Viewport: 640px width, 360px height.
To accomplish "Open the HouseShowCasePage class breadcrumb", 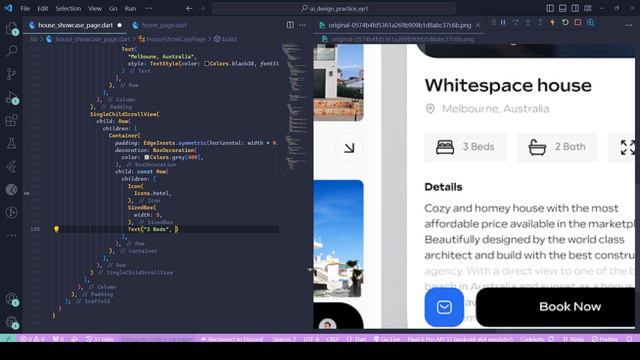I will (172, 39).
